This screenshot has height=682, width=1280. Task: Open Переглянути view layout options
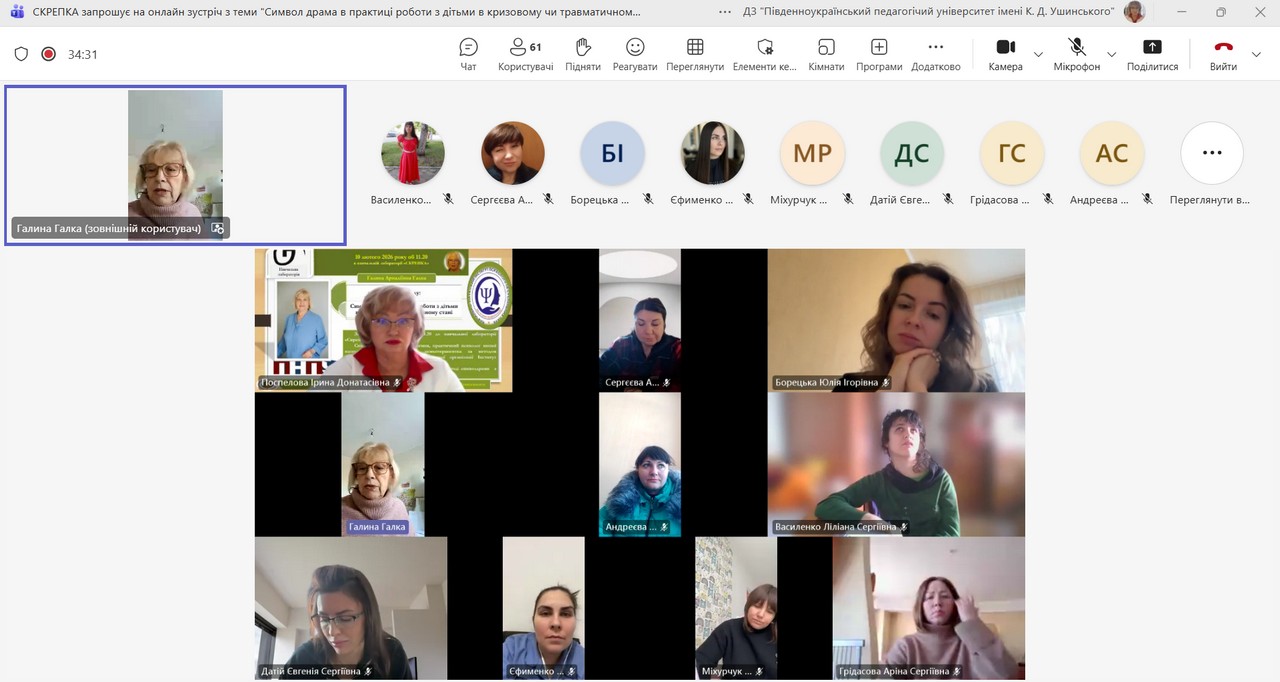pos(695,54)
